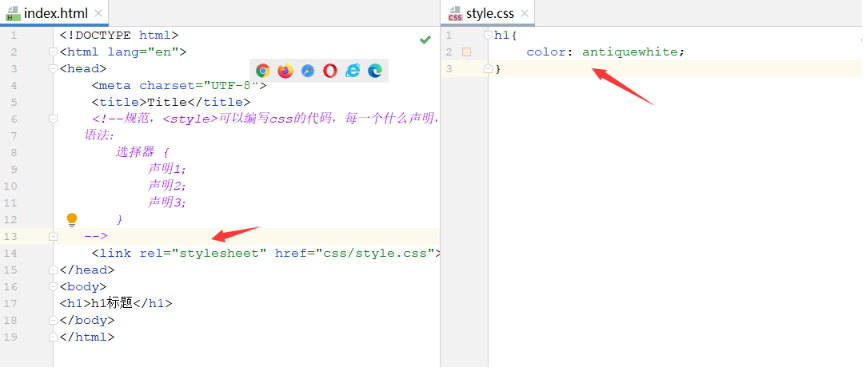Open preview in Internet Explorer icon
This screenshot has height=388, width=865.
[353, 70]
